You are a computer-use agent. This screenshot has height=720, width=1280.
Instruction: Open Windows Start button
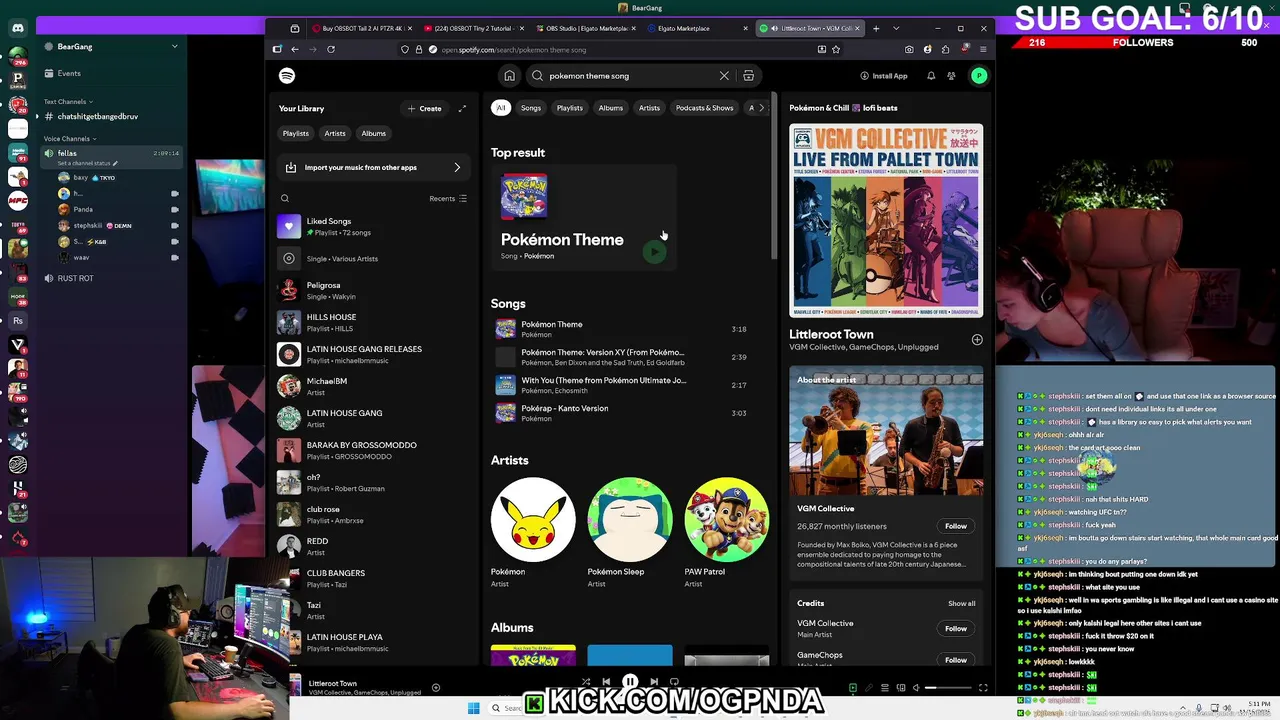(473, 708)
